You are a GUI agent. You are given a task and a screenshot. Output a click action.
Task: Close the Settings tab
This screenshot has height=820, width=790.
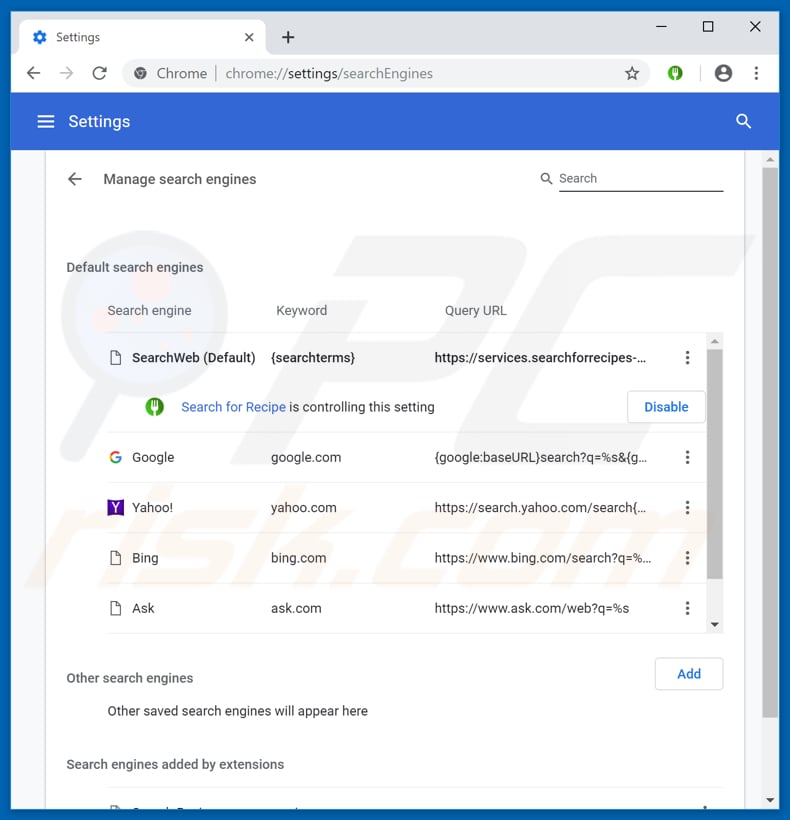(249, 37)
